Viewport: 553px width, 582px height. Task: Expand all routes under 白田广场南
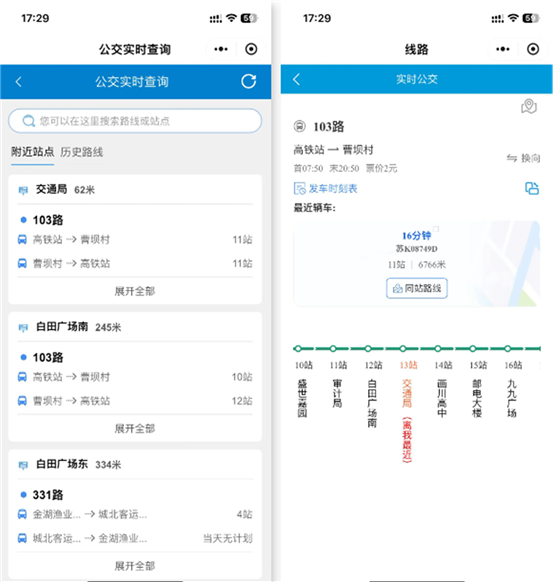point(135,428)
